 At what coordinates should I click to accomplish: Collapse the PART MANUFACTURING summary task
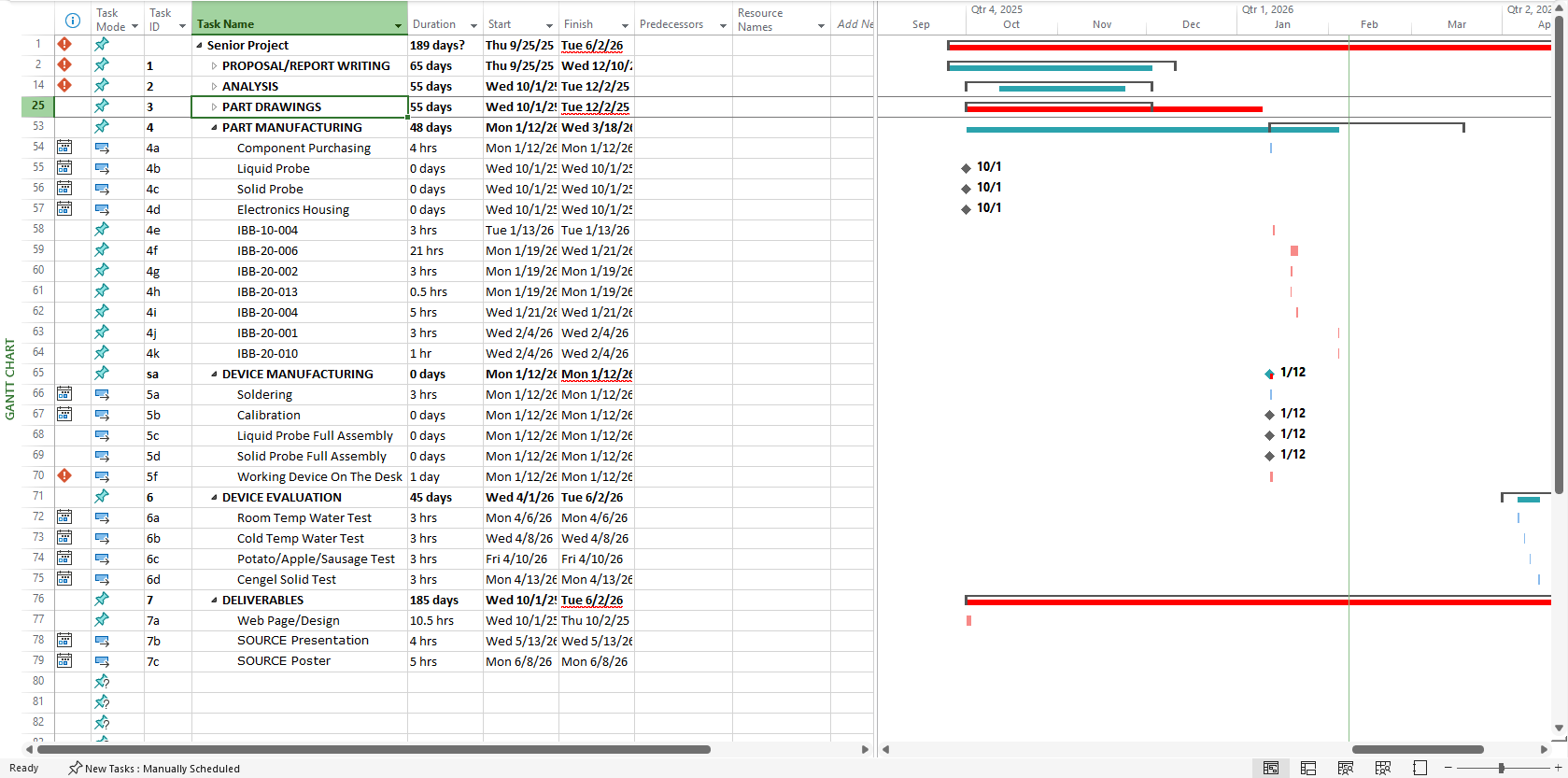point(214,128)
